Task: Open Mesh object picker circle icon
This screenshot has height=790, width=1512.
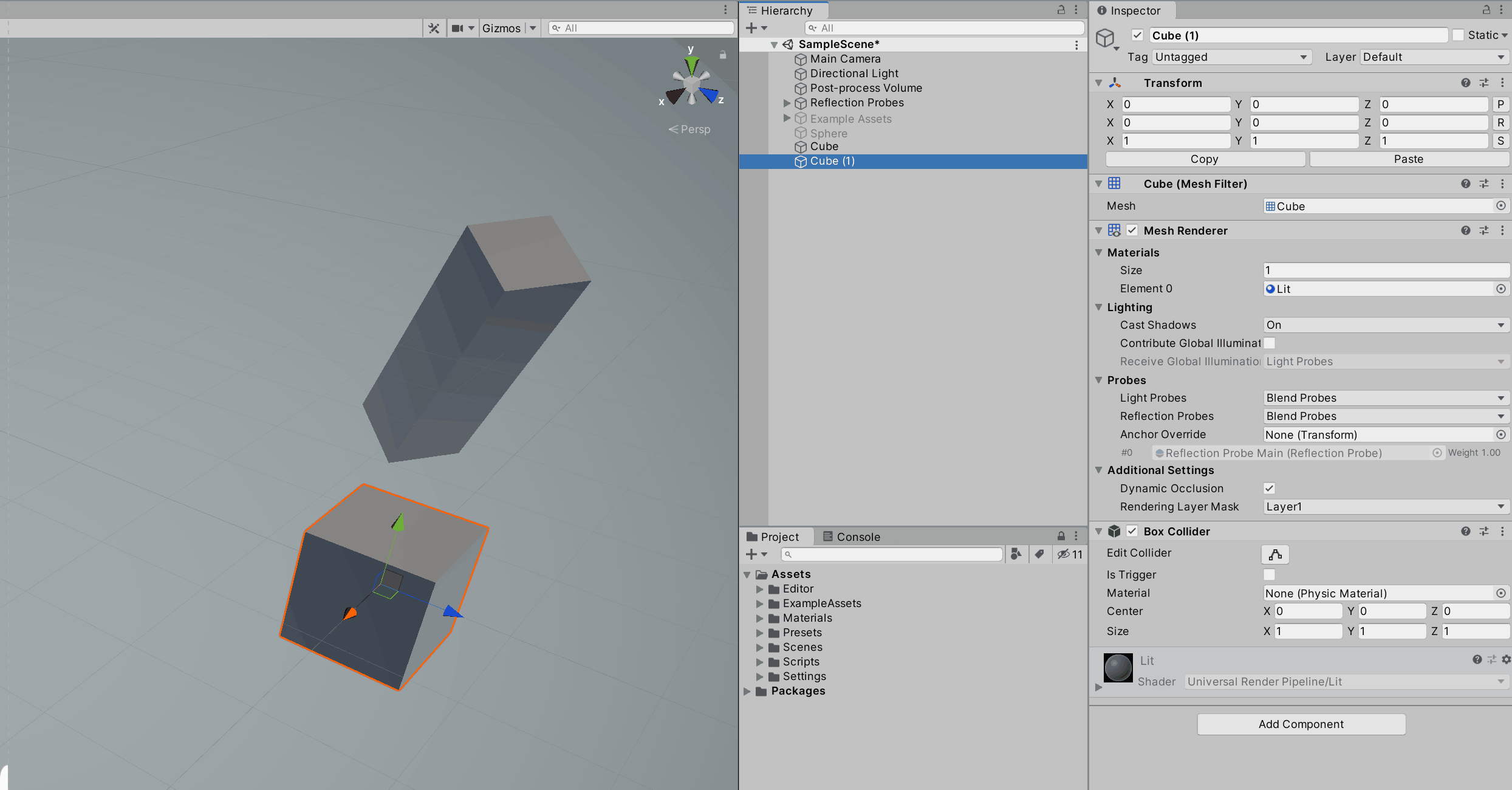Action: (1500, 206)
